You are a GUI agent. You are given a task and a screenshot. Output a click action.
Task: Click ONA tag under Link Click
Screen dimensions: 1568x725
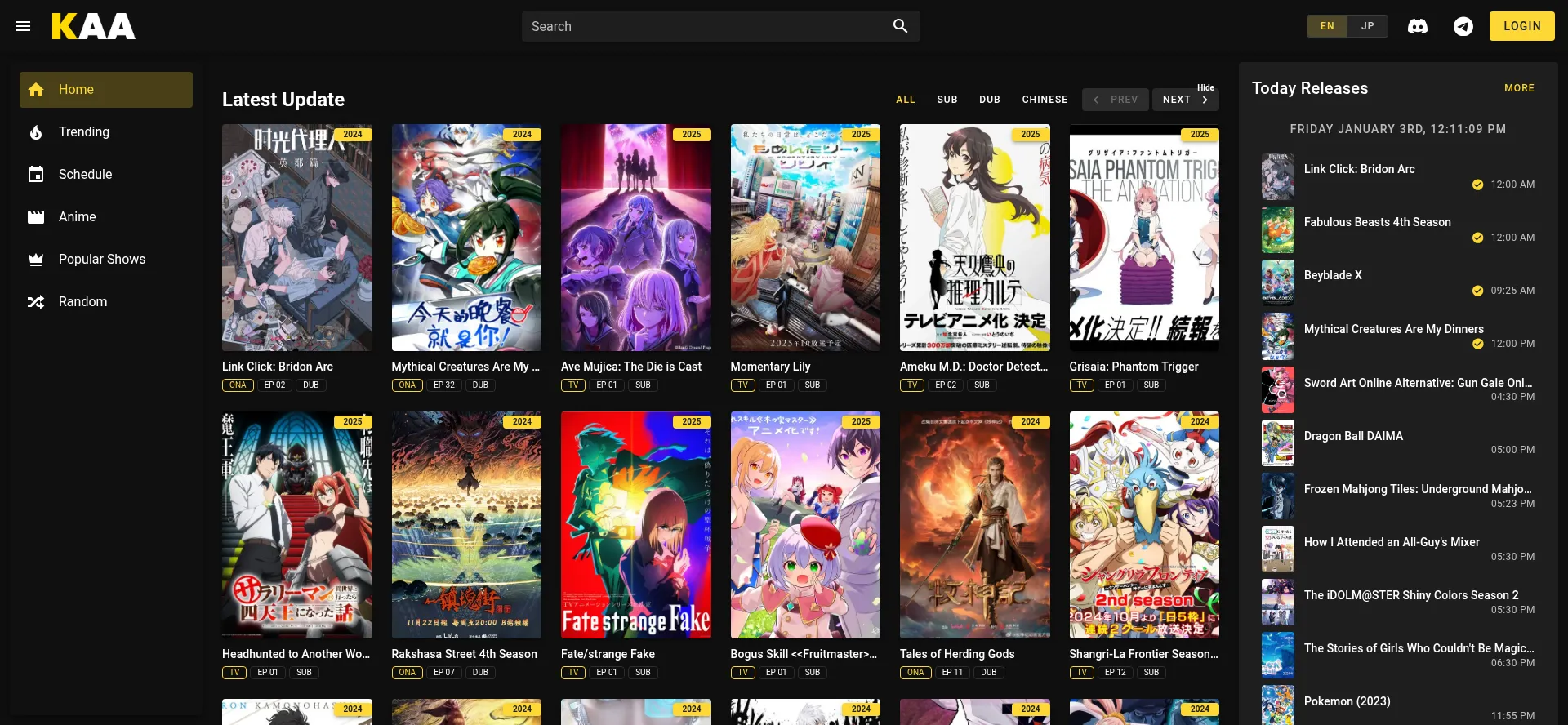click(x=238, y=385)
